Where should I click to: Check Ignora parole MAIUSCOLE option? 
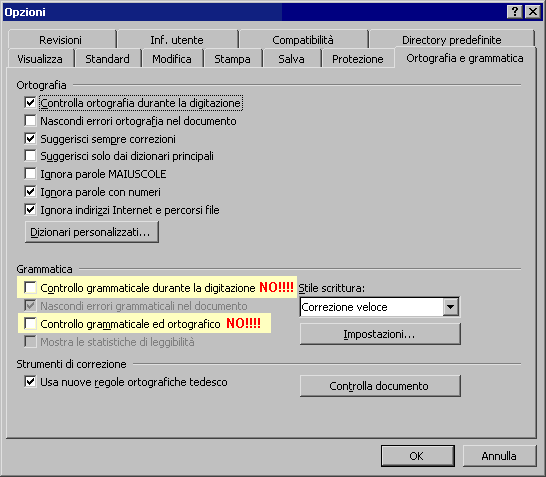(x=30, y=174)
